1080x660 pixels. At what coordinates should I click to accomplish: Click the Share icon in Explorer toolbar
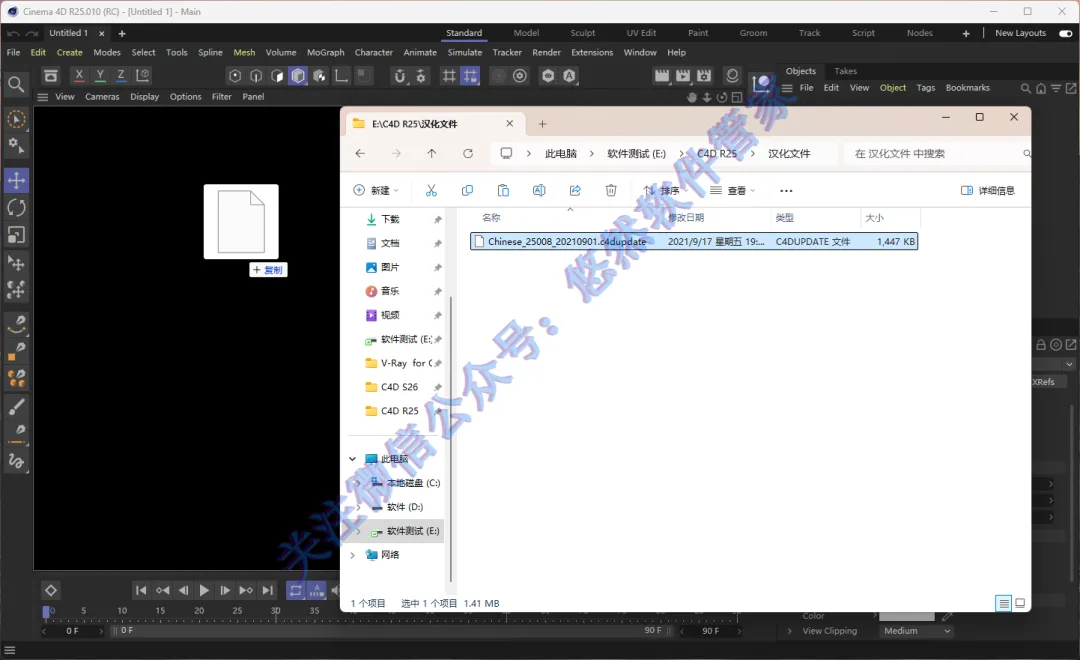pos(575,190)
